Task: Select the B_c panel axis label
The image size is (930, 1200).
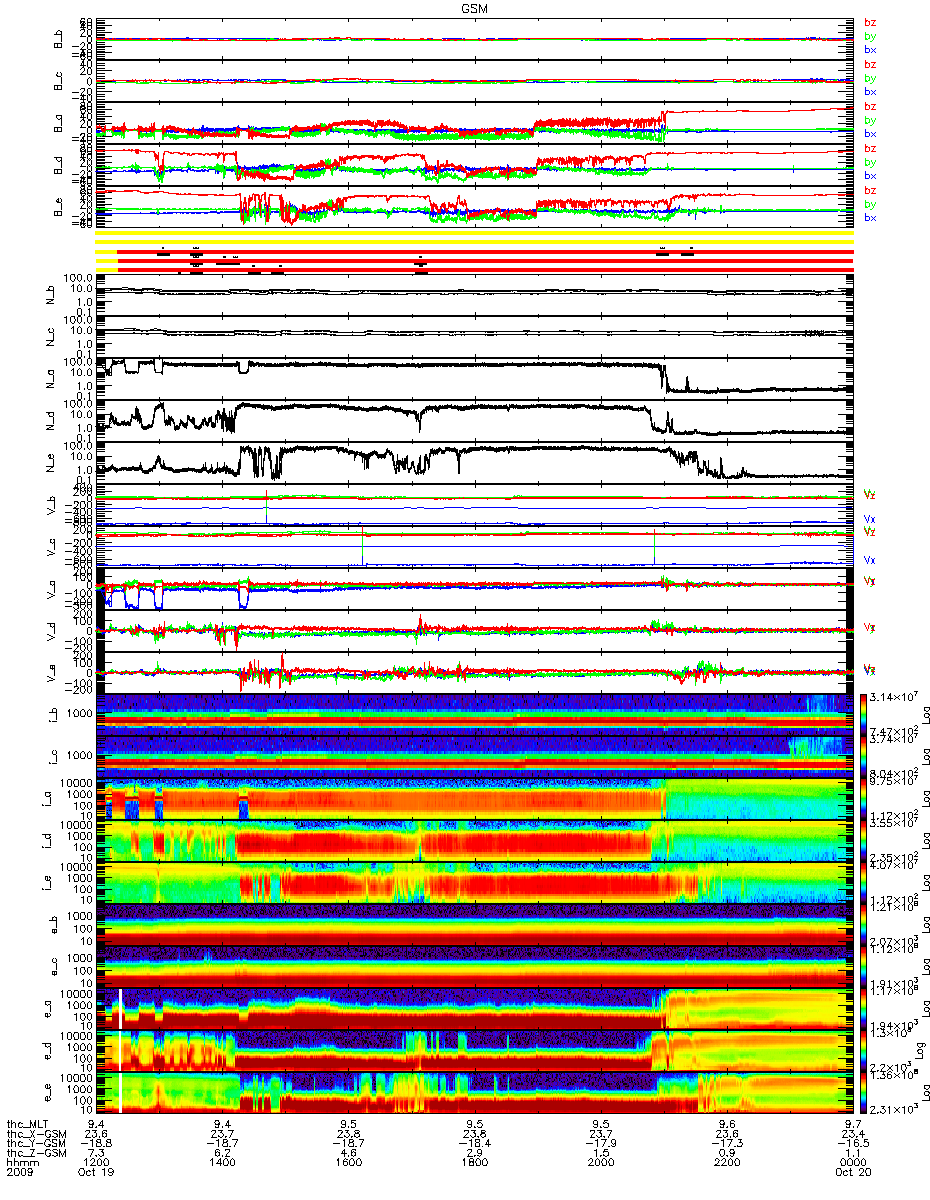Action: (57, 81)
